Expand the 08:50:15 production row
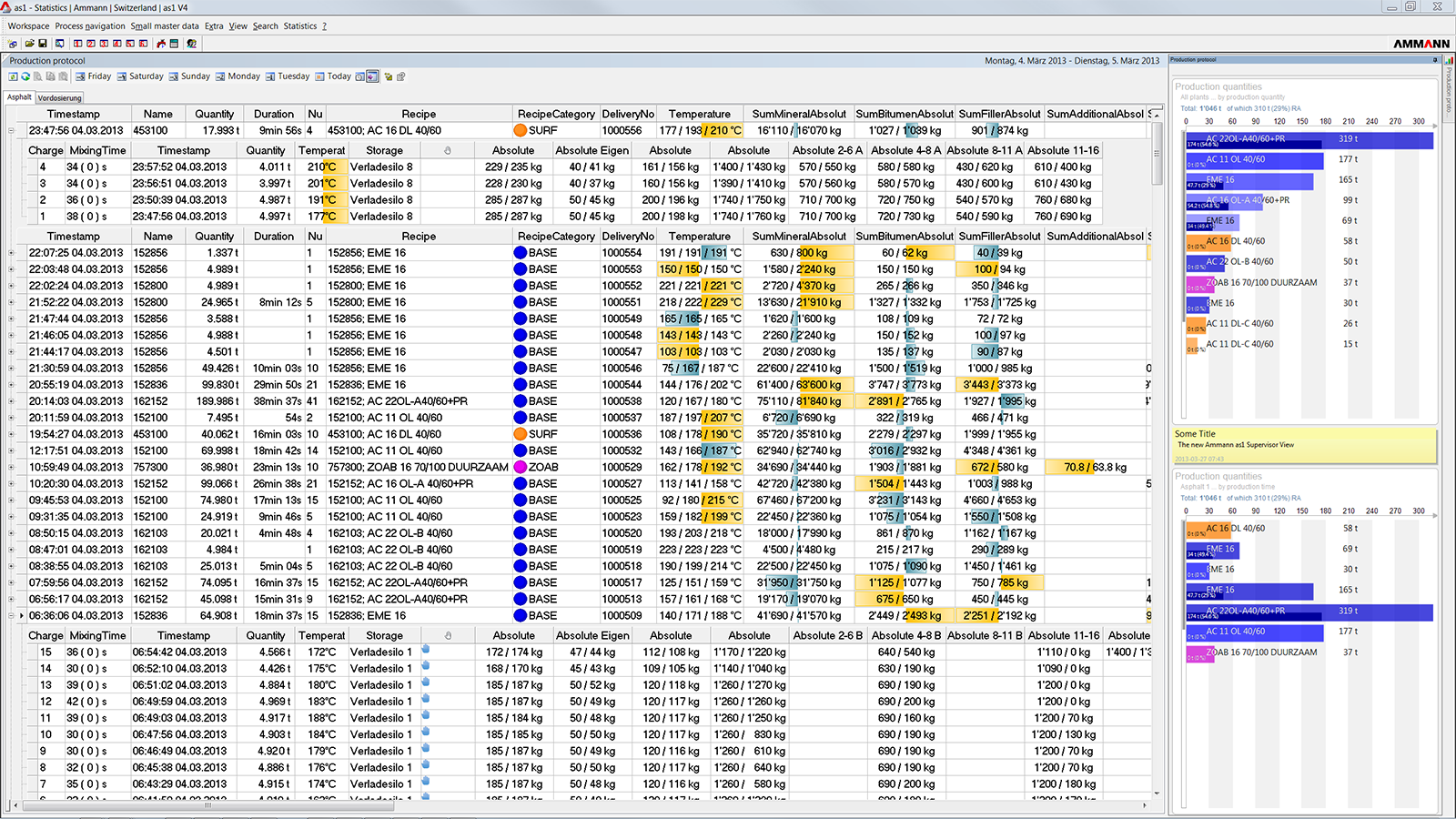 (11, 533)
